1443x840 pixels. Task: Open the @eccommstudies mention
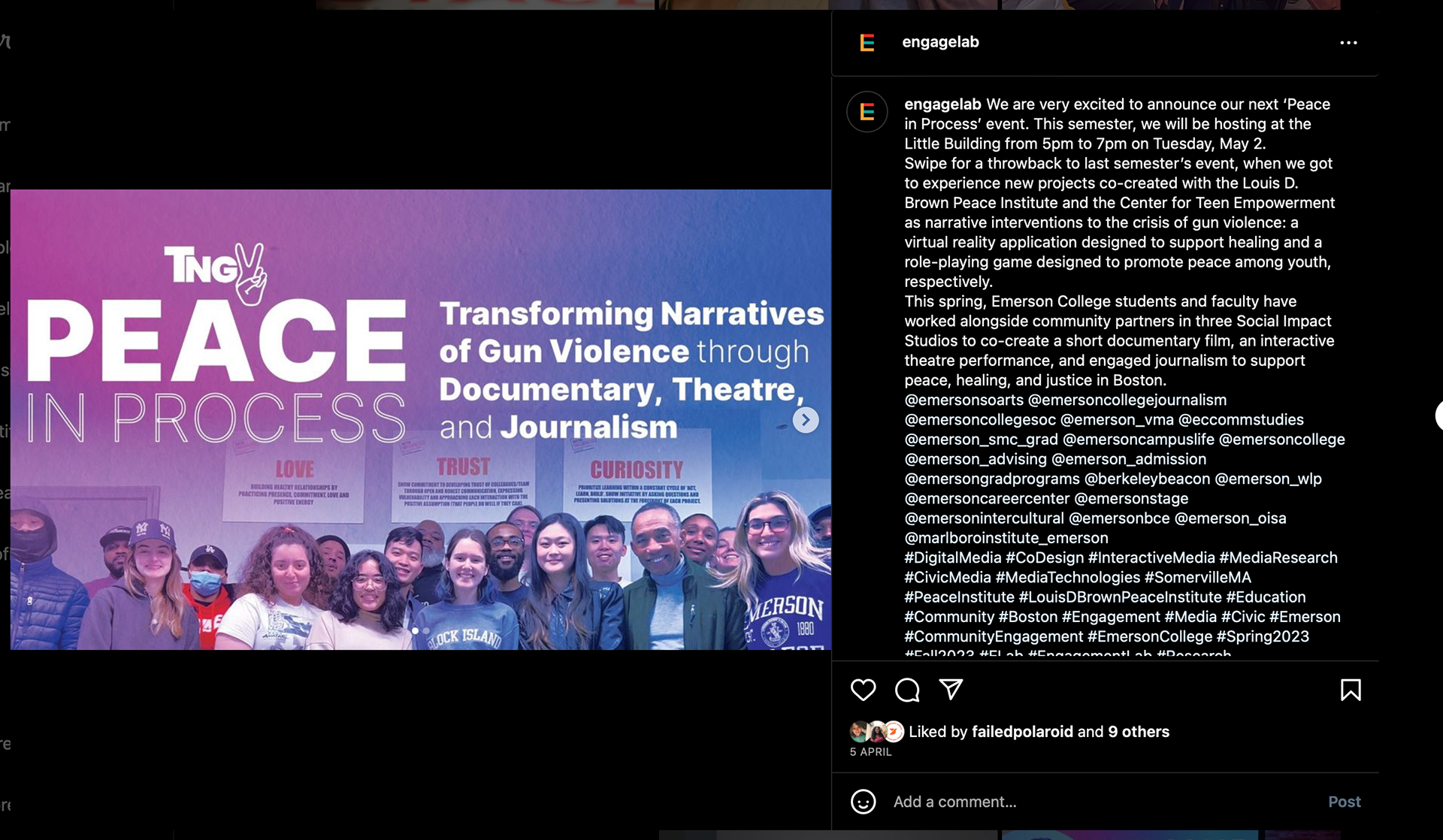[1241, 420]
